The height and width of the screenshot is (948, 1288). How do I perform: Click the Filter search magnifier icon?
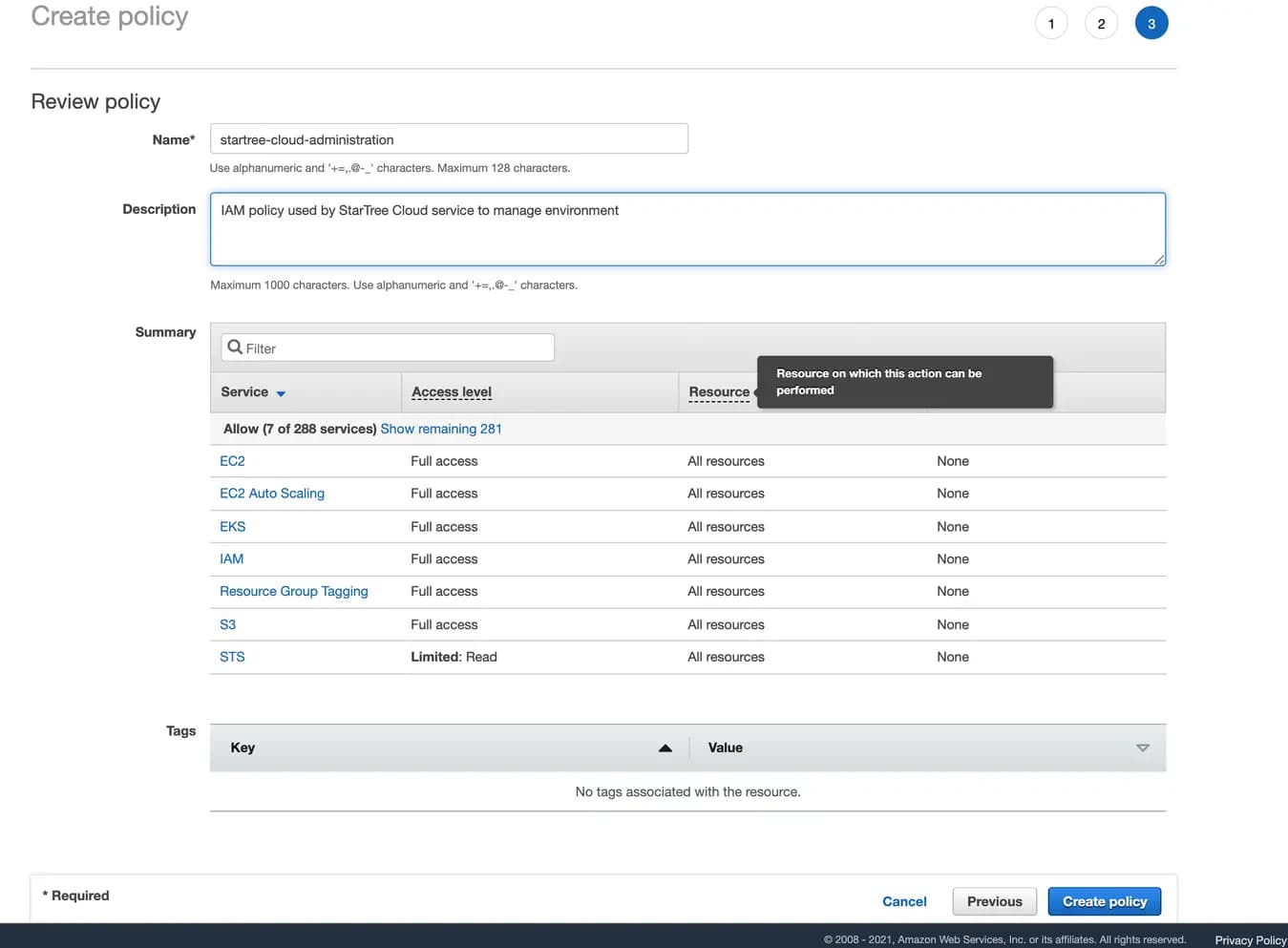click(x=235, y=348)
